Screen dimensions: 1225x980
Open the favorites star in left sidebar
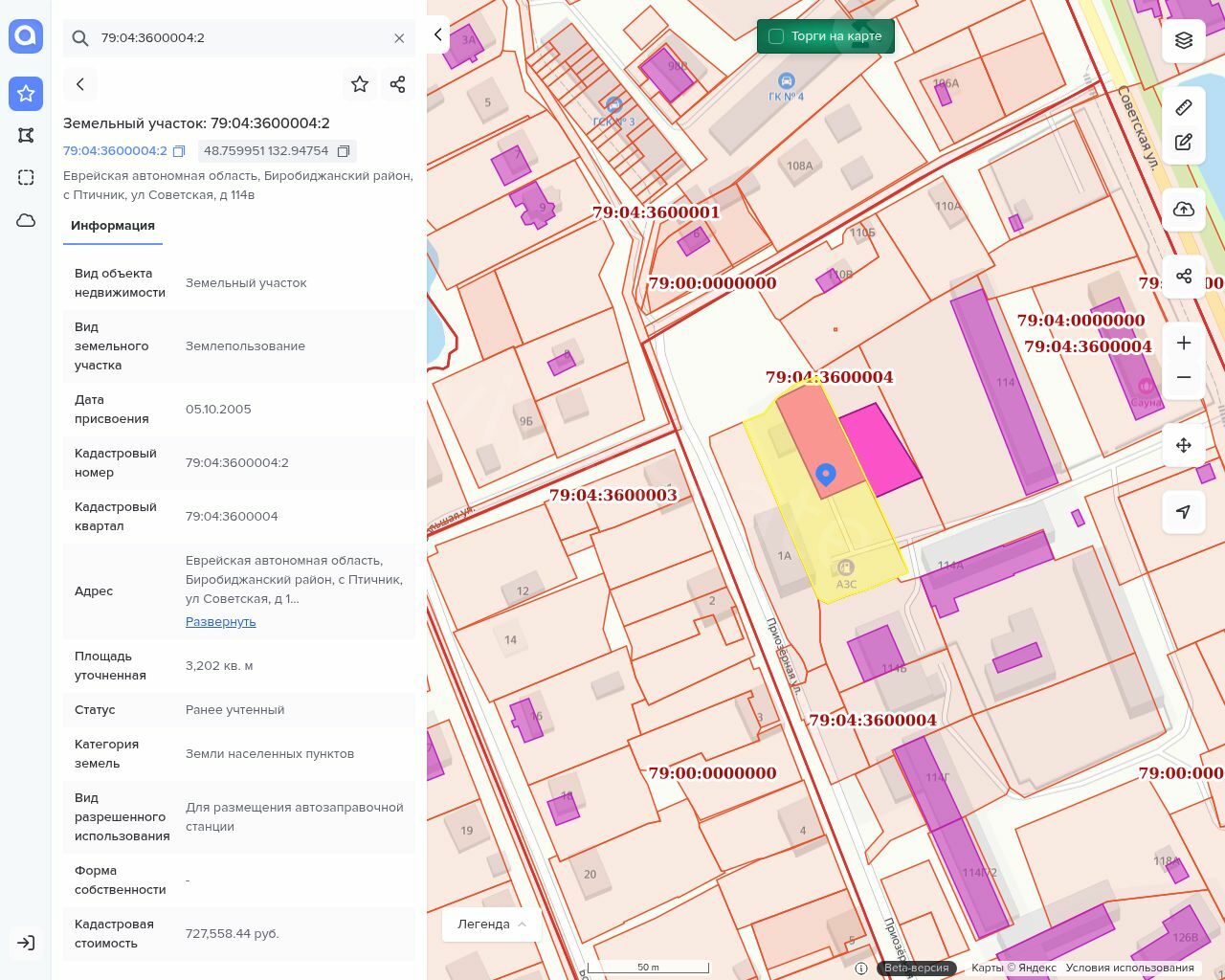(x=26, y=93)
